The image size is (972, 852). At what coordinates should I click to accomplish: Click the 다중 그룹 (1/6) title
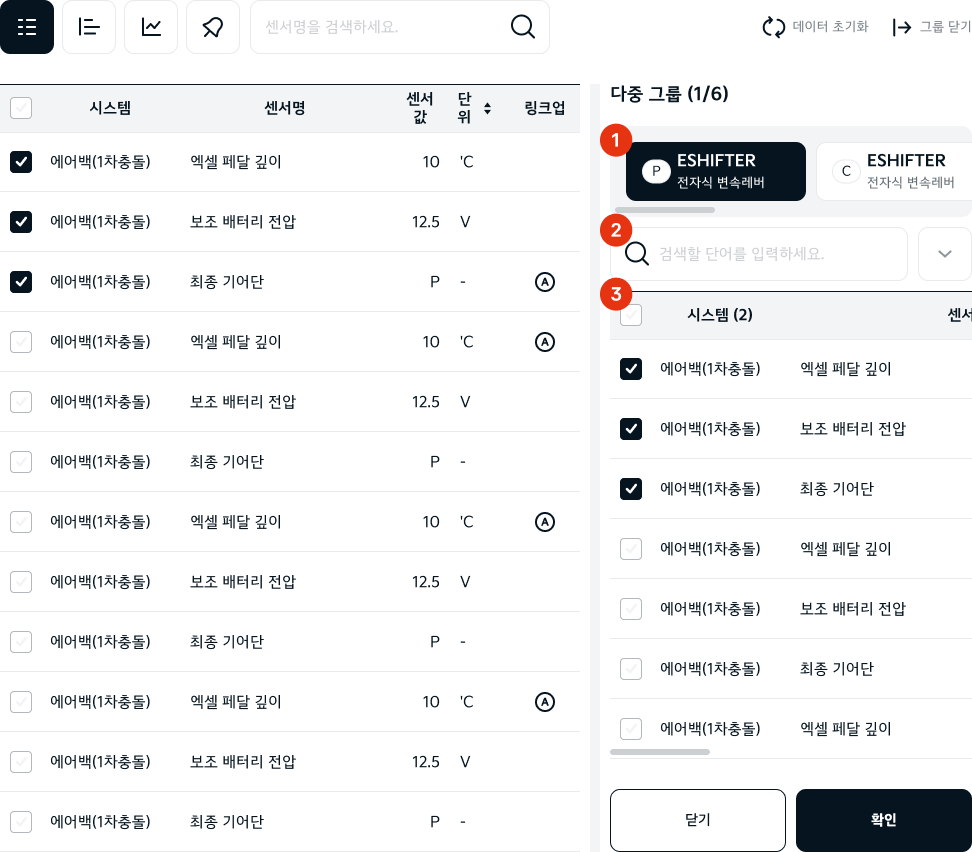[x=669, y=94]
